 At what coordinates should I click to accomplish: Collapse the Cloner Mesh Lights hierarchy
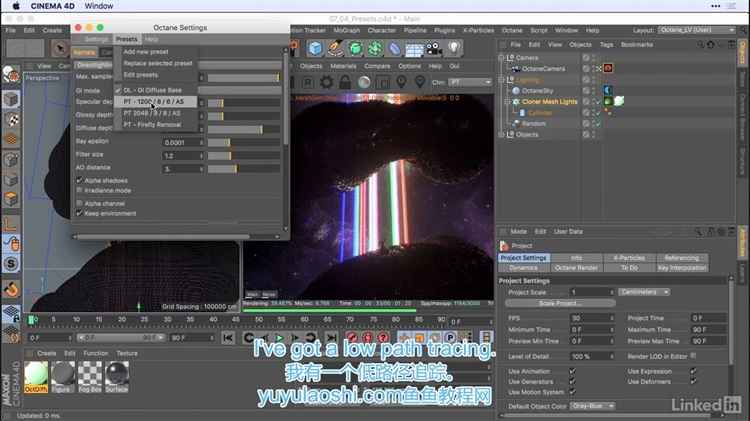tap(508, 101)
